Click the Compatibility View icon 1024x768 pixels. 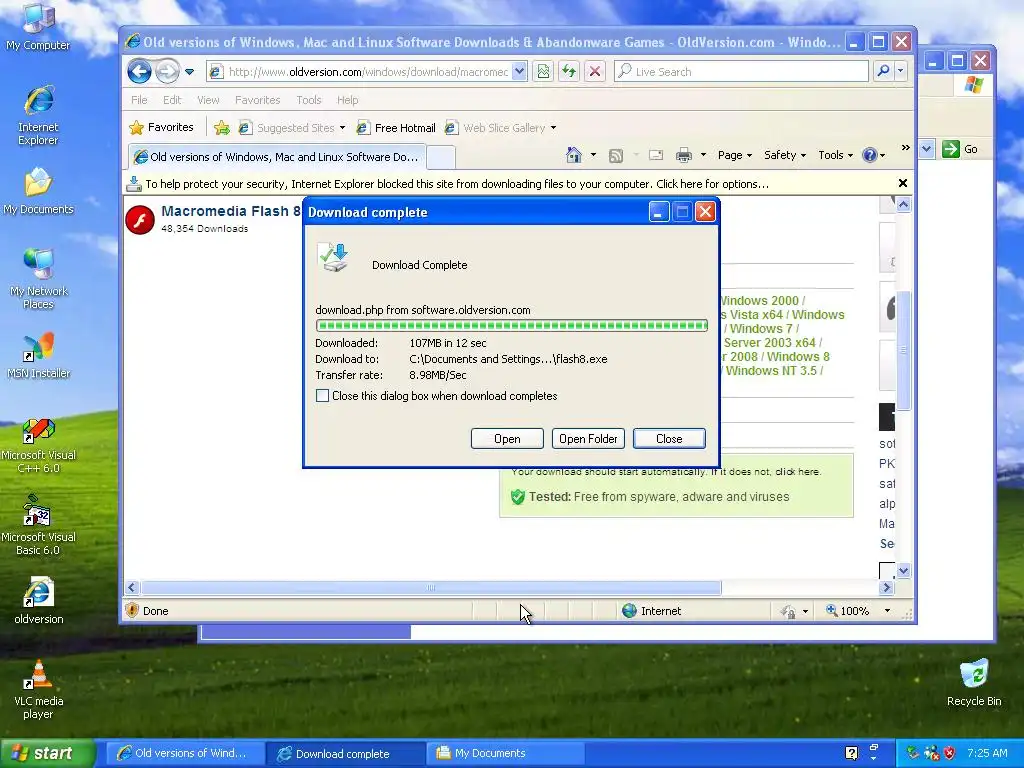point(543,72)
